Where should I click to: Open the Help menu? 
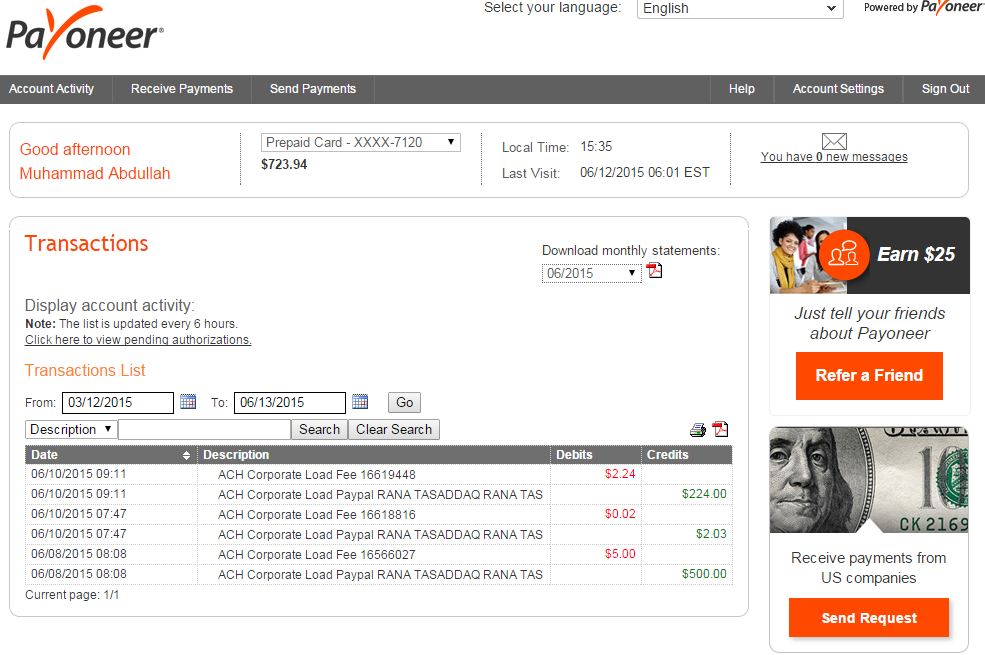coord(742,89)
